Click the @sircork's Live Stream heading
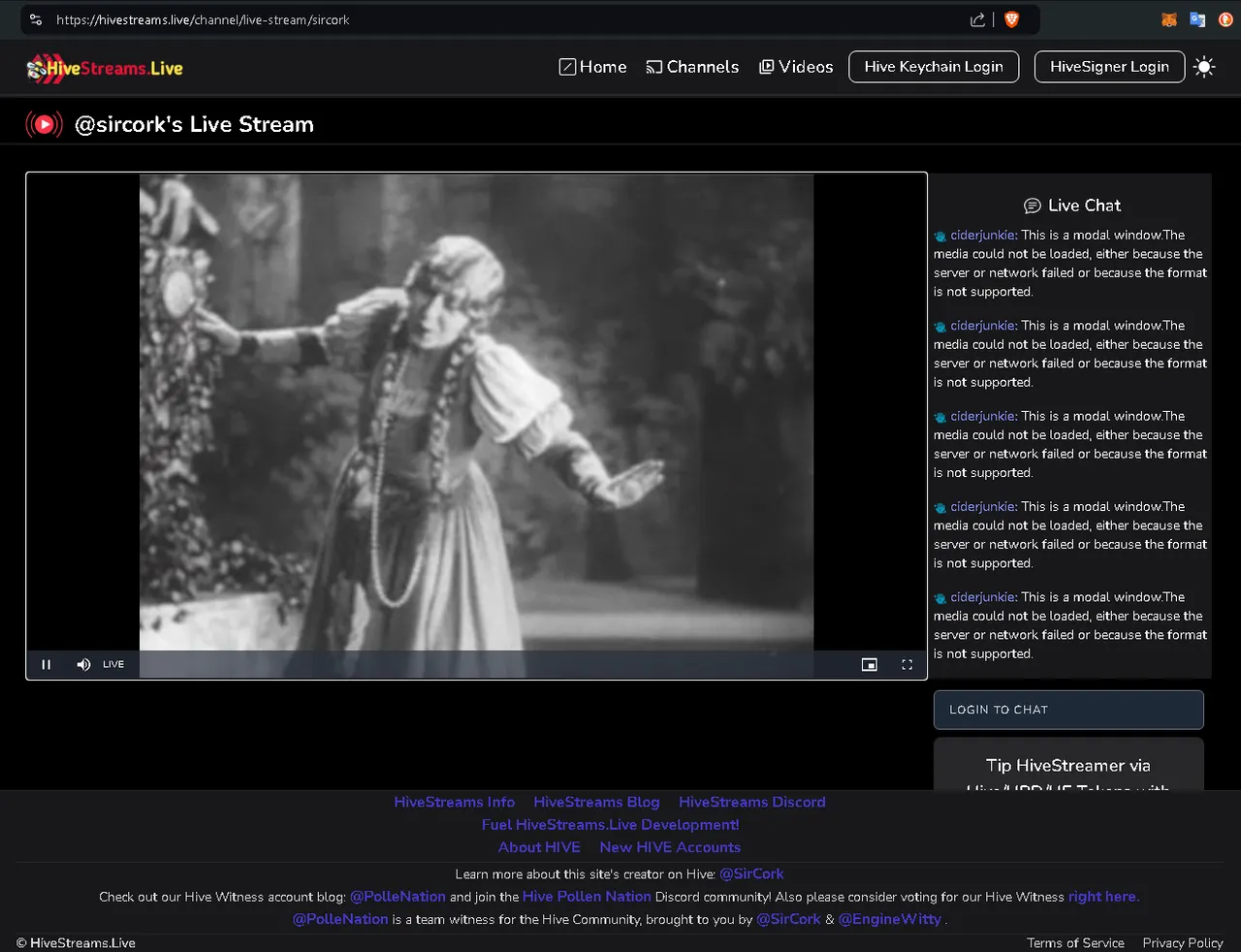Viewport: 1241px width, 952px height. (194, 124)
